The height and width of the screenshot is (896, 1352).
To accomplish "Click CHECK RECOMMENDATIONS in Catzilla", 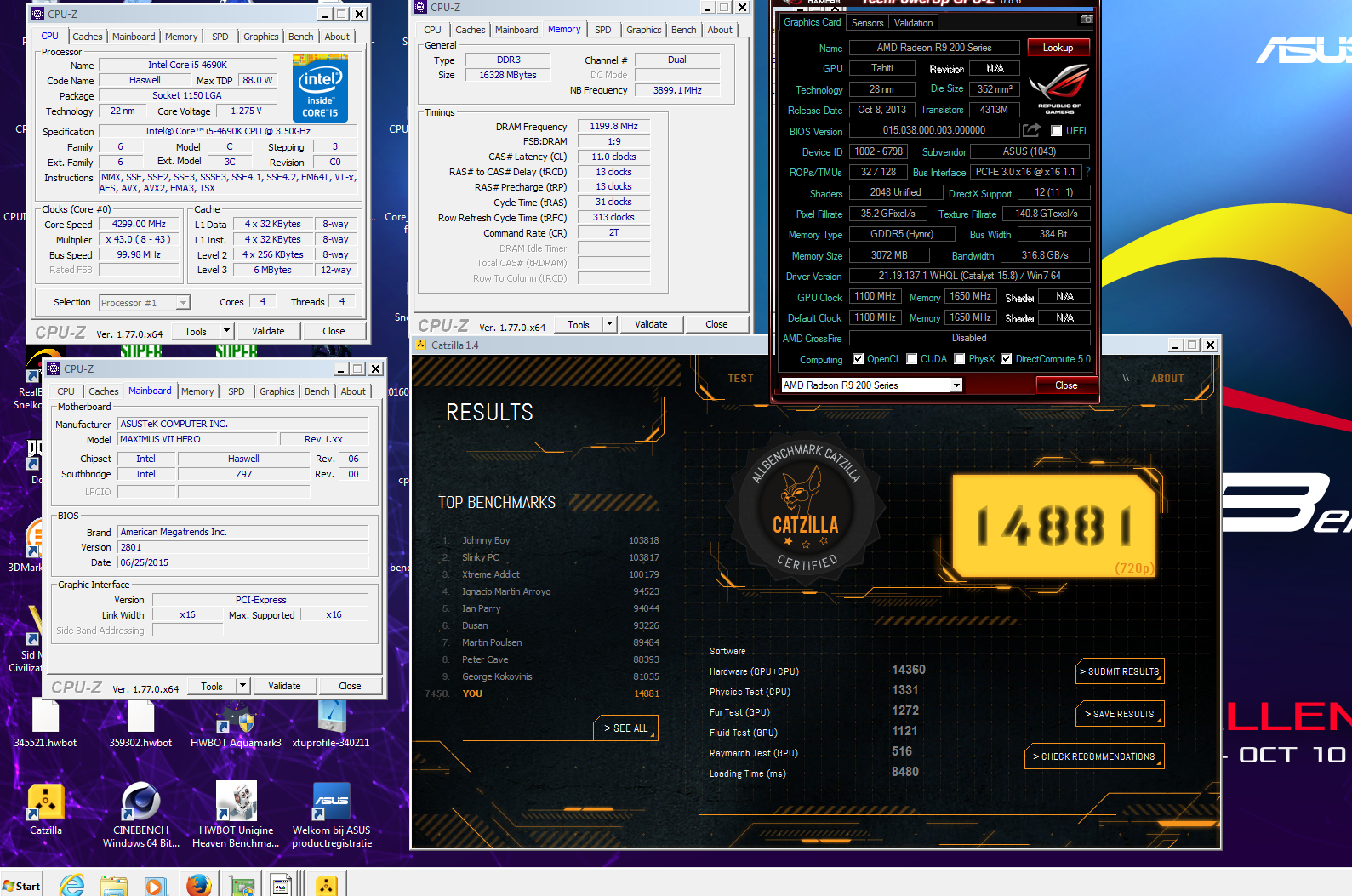I will tap(1093, 756).
